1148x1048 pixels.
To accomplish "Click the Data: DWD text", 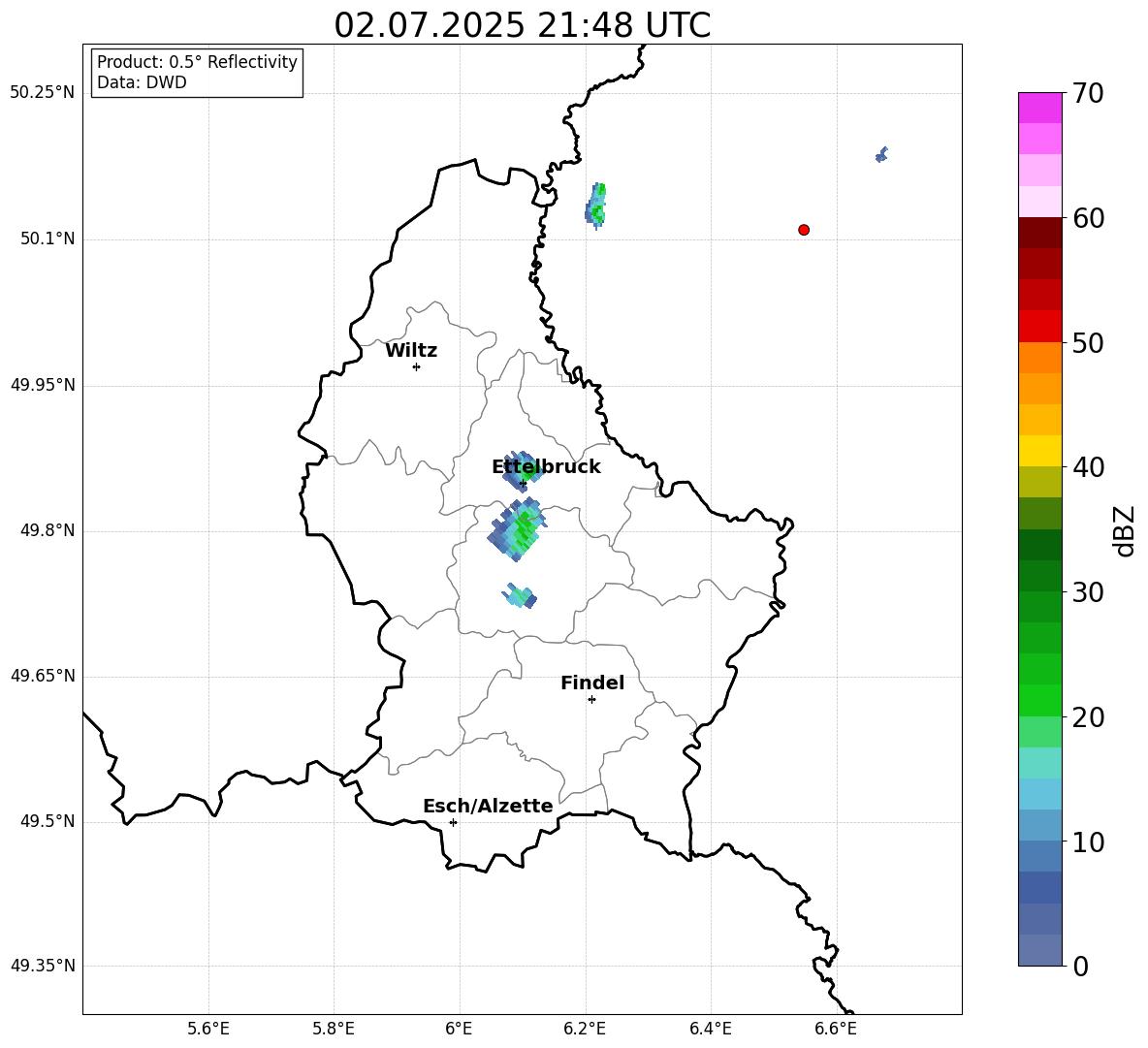I will click(x=142, y=82).
